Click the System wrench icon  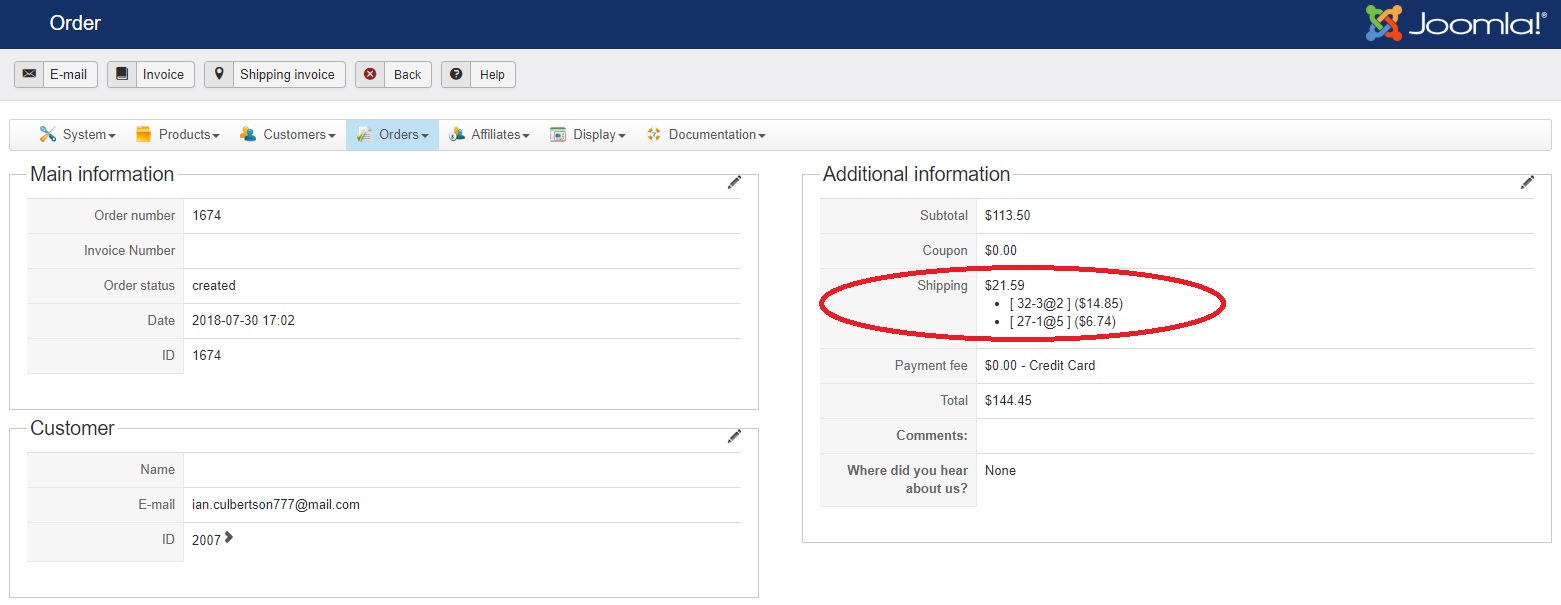click(47, 134)
